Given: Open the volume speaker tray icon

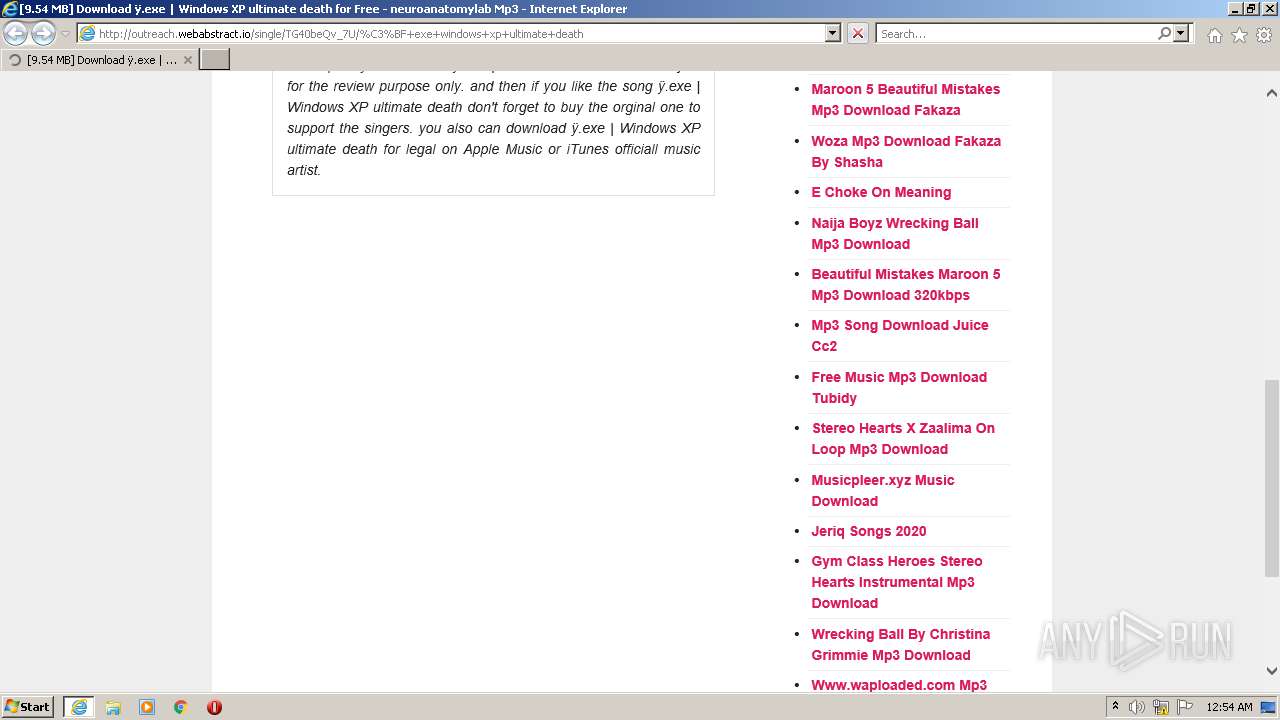Looking at the screenshot, I should click(1137, 707).
